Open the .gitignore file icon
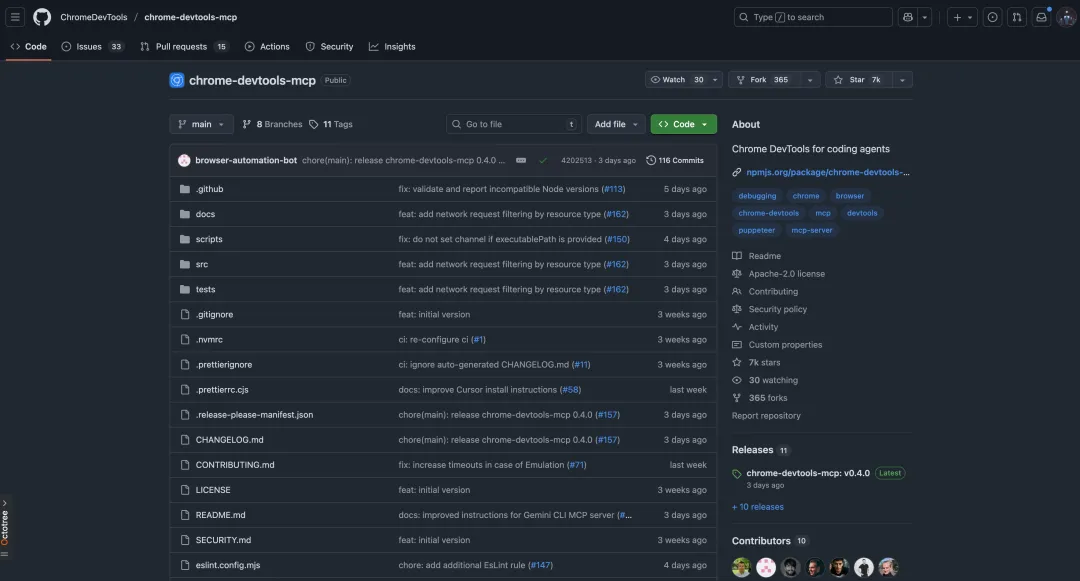1080x581 pixels. (x=185, y=315)
